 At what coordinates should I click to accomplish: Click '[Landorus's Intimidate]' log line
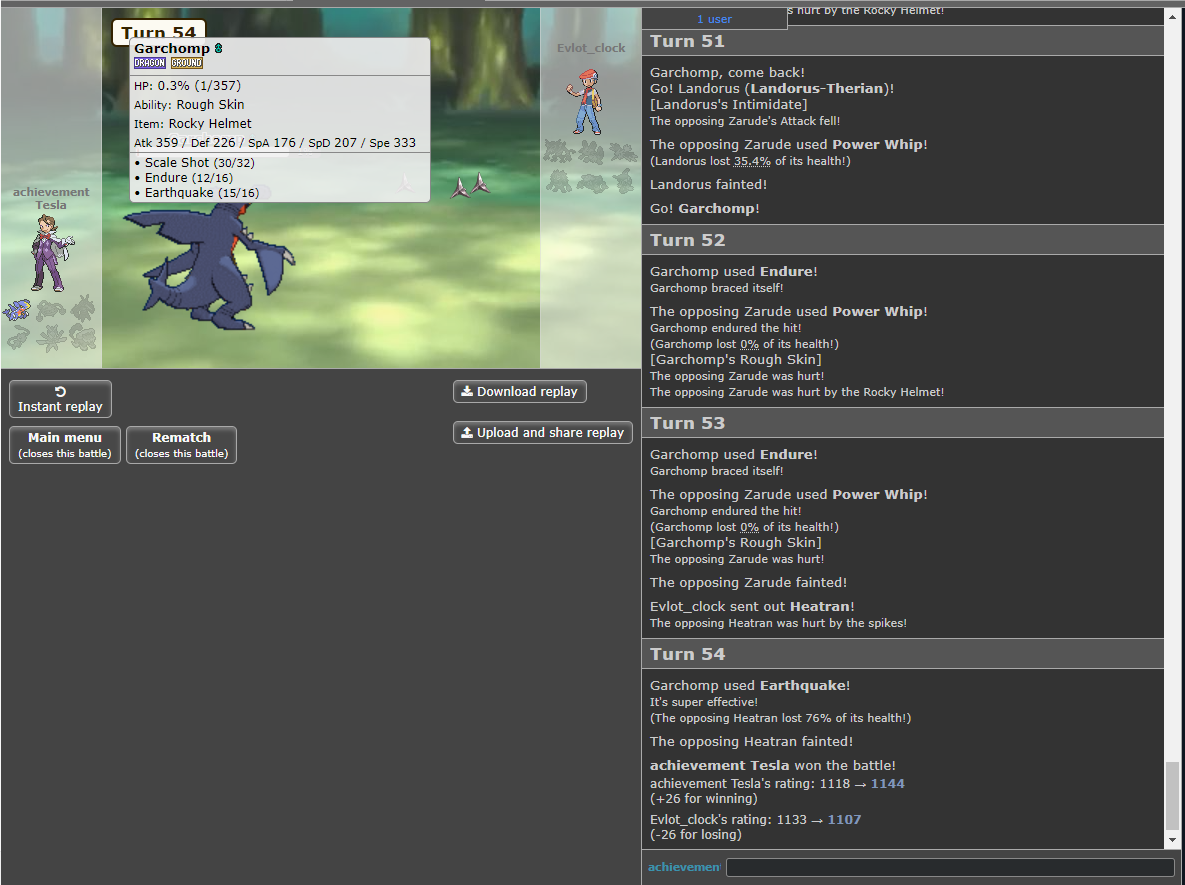pos(729,104)
